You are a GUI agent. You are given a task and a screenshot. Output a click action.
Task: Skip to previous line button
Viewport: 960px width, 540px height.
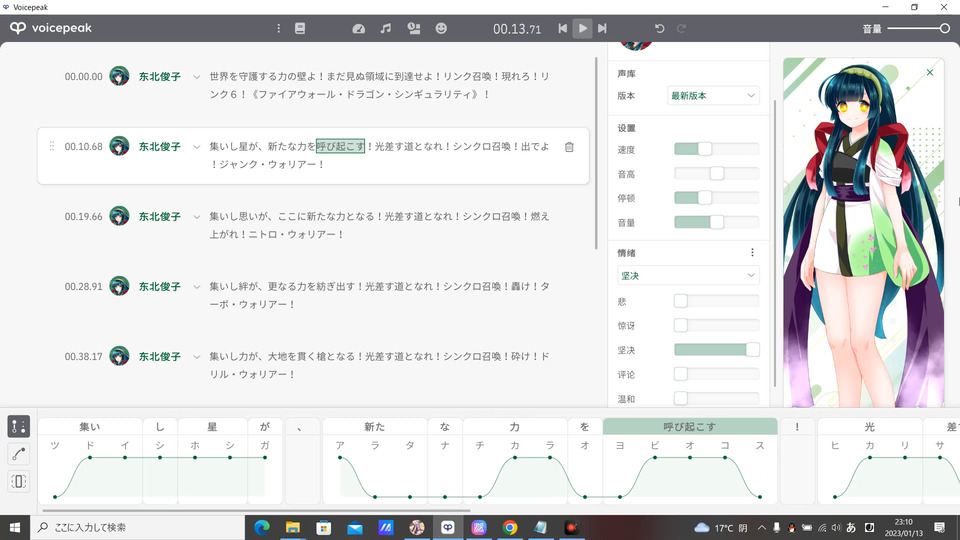pyautogui.click(x=562, y=28)
